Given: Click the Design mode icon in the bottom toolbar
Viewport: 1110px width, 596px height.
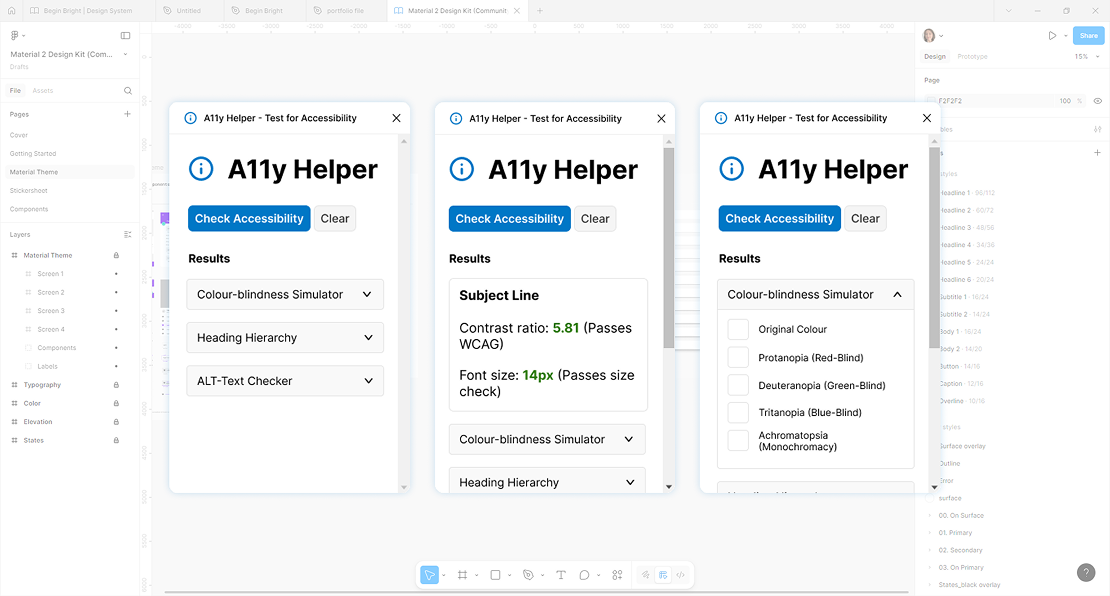Looking at the screenshot, I should (663, 575).
